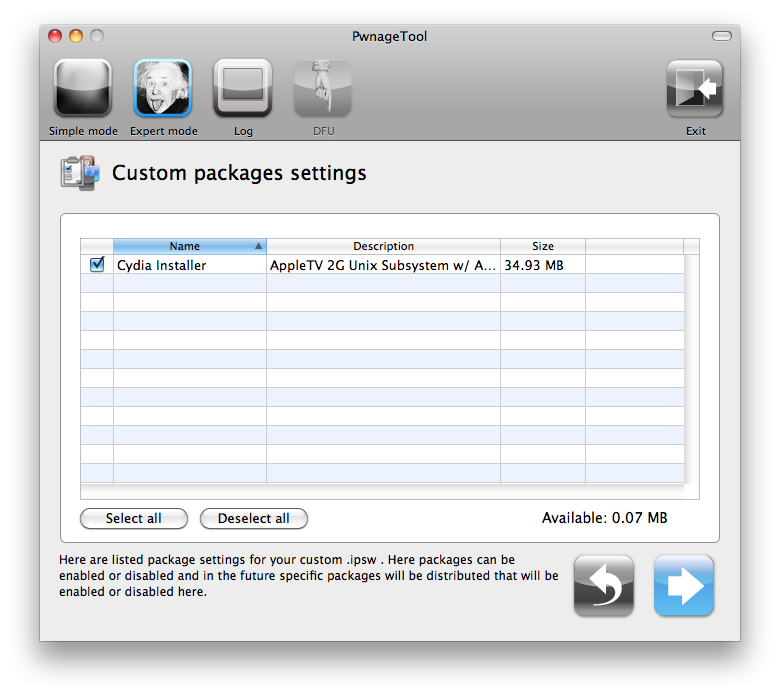Click the table's vertical scrollbar track
This screenshot has width=780, height=696.
[x=691, y=369]
